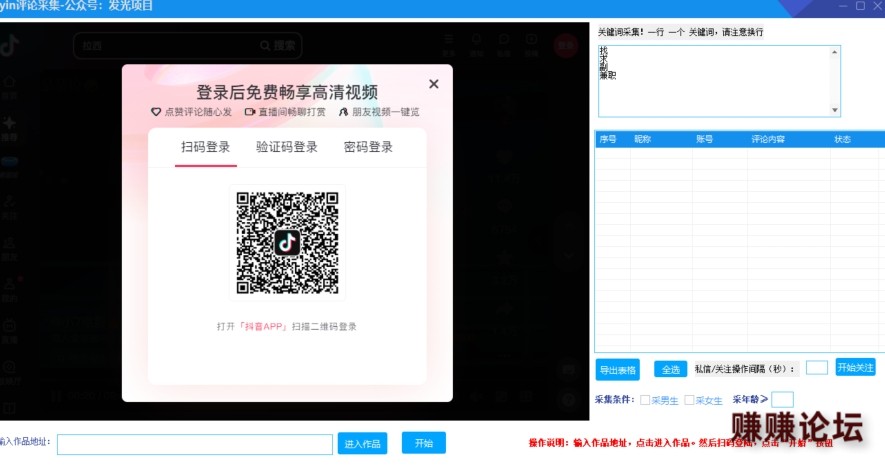885x468 pixels.
Task: Maximize the comment collector window
Action: point(860,6)
